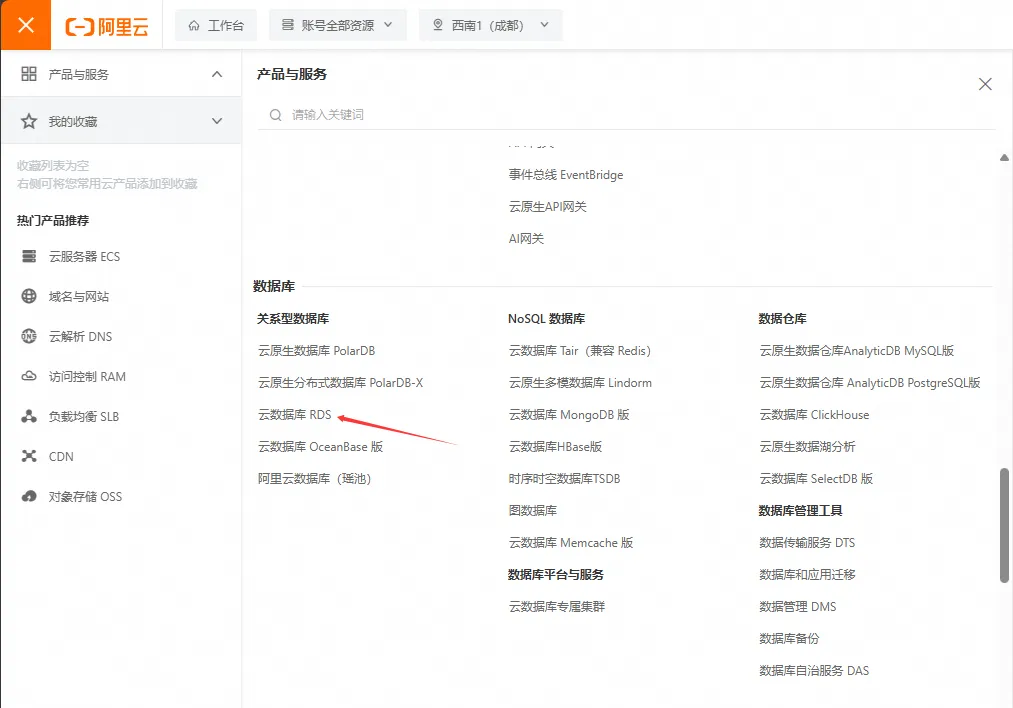Click the 关系型数据库 heading
1013x708 pixels.
[x=293, y=318]
